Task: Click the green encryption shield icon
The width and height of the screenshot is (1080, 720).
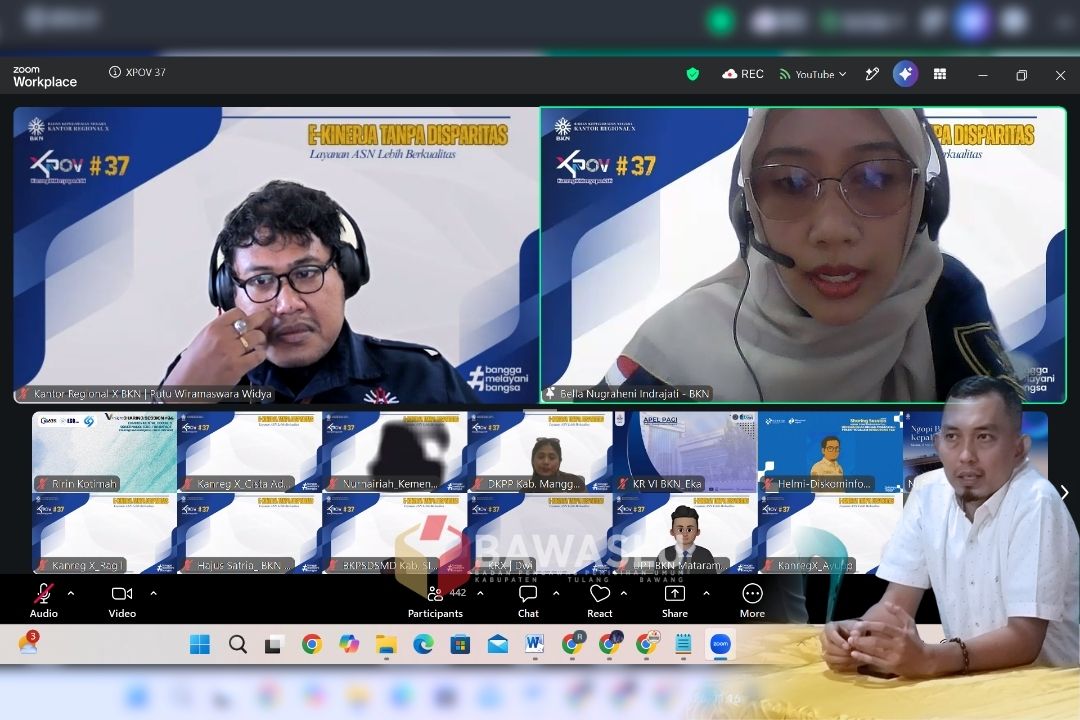Action: 693,74
